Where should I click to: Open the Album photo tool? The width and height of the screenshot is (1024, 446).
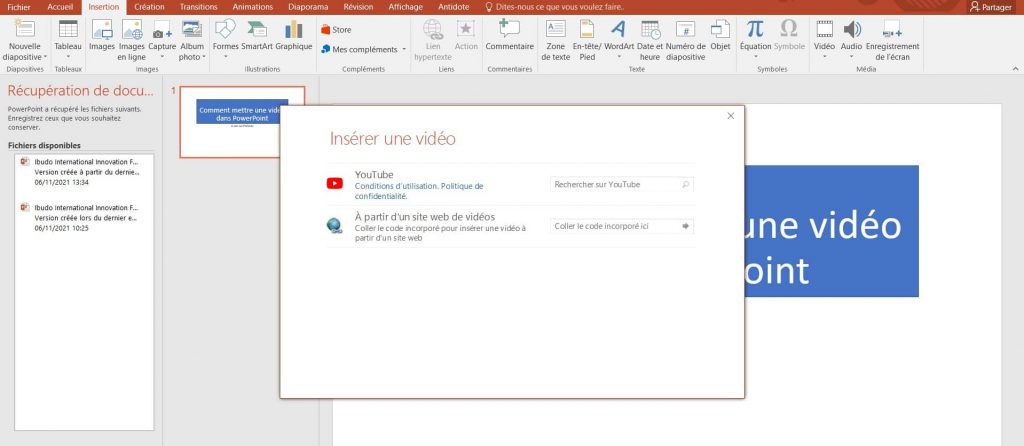pos(192,29)
